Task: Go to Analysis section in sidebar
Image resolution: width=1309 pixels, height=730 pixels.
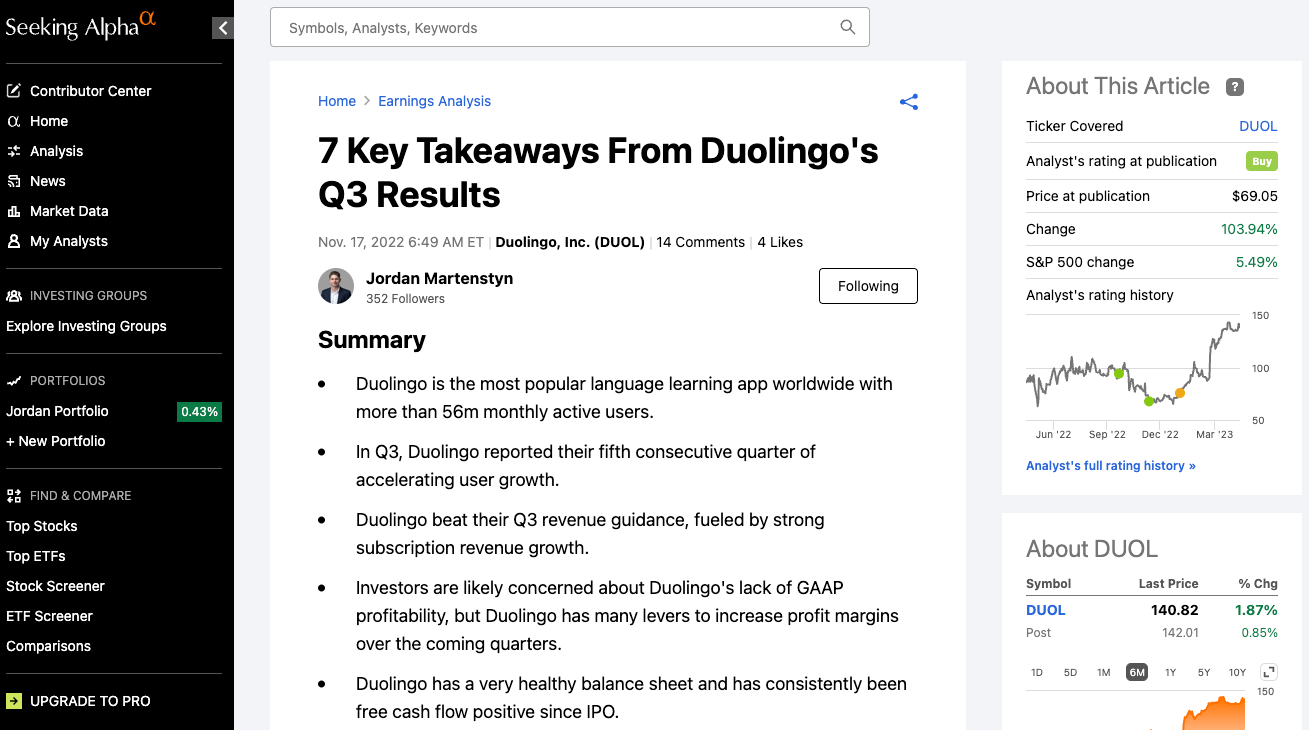Action: [57, 151]
